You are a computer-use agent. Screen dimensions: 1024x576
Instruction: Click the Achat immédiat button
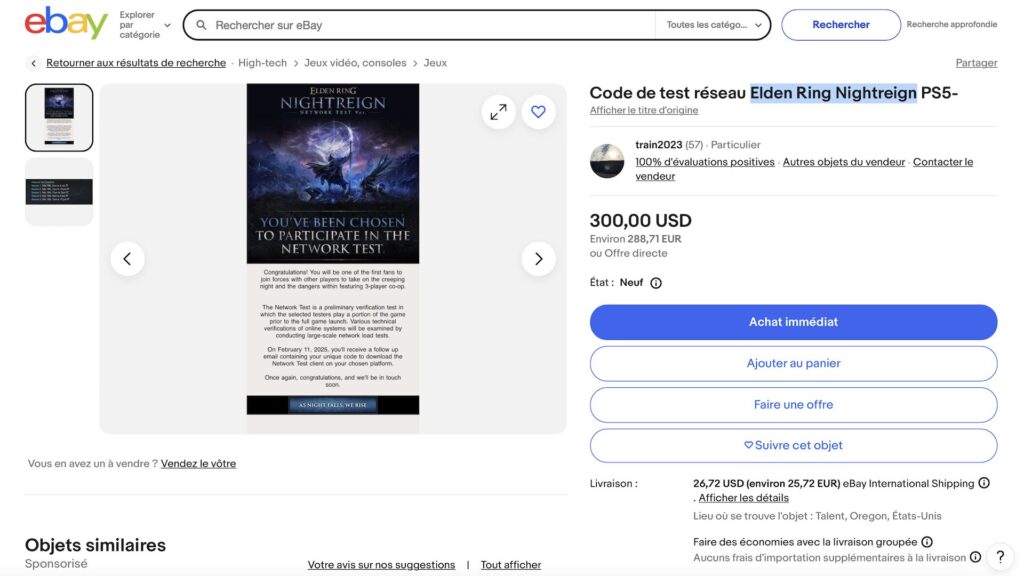793,321
